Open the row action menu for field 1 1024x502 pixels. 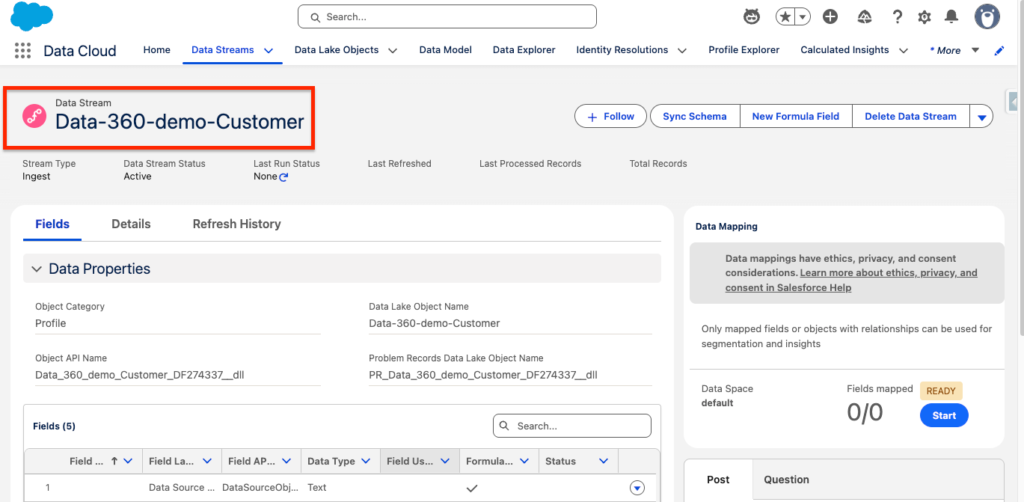(x=637, y=488)
